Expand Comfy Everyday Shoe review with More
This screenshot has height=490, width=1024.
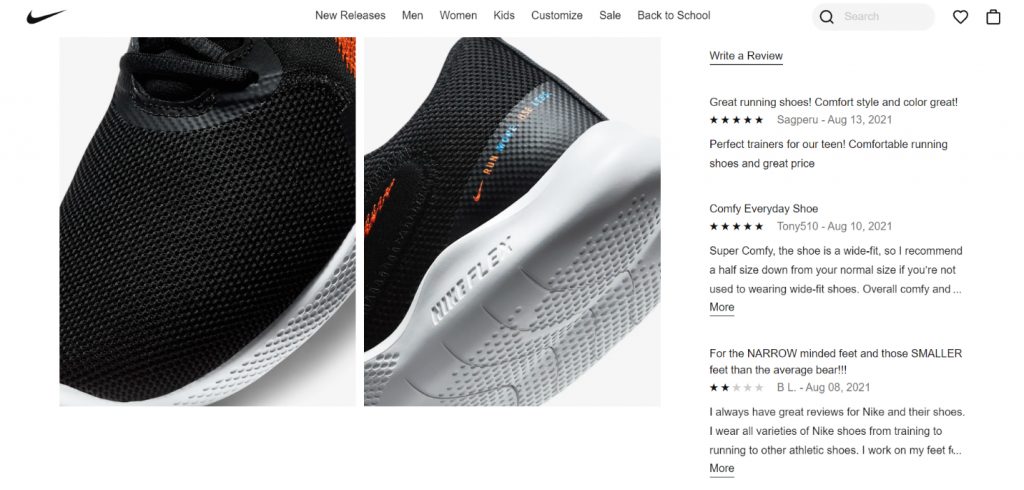click(x=722, y=308)
